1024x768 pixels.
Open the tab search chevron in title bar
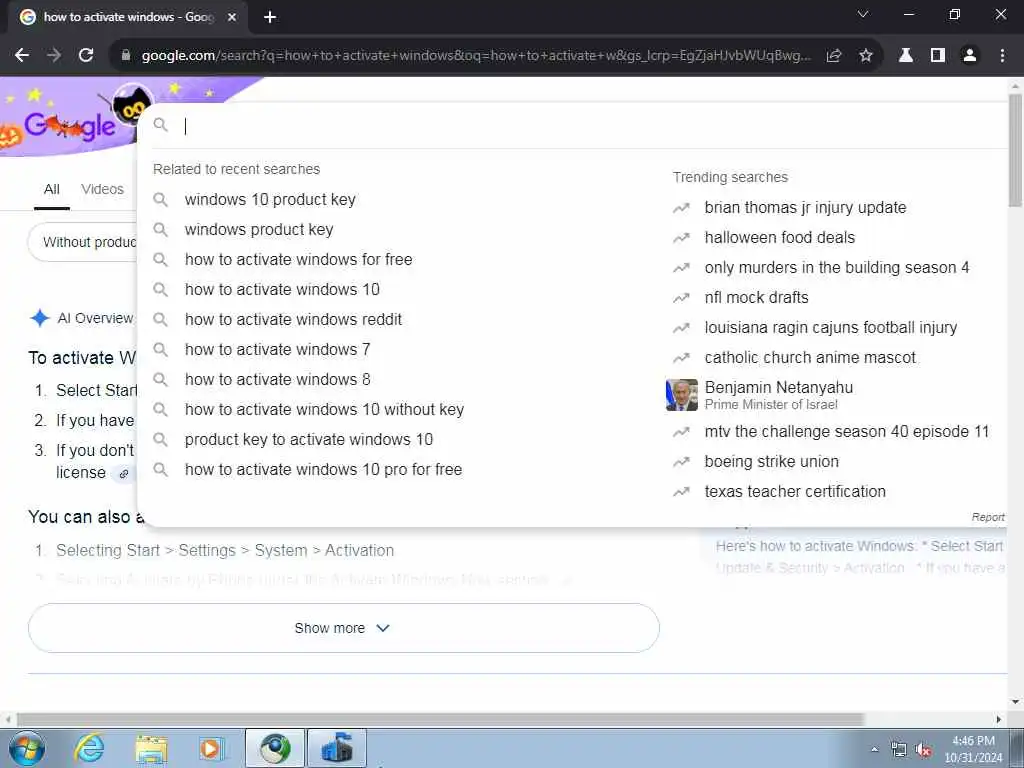863,14
